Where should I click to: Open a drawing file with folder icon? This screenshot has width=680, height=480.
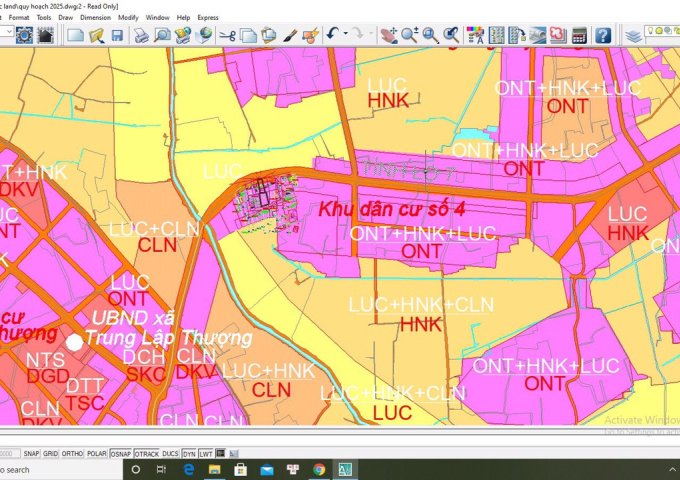(97, 35)
